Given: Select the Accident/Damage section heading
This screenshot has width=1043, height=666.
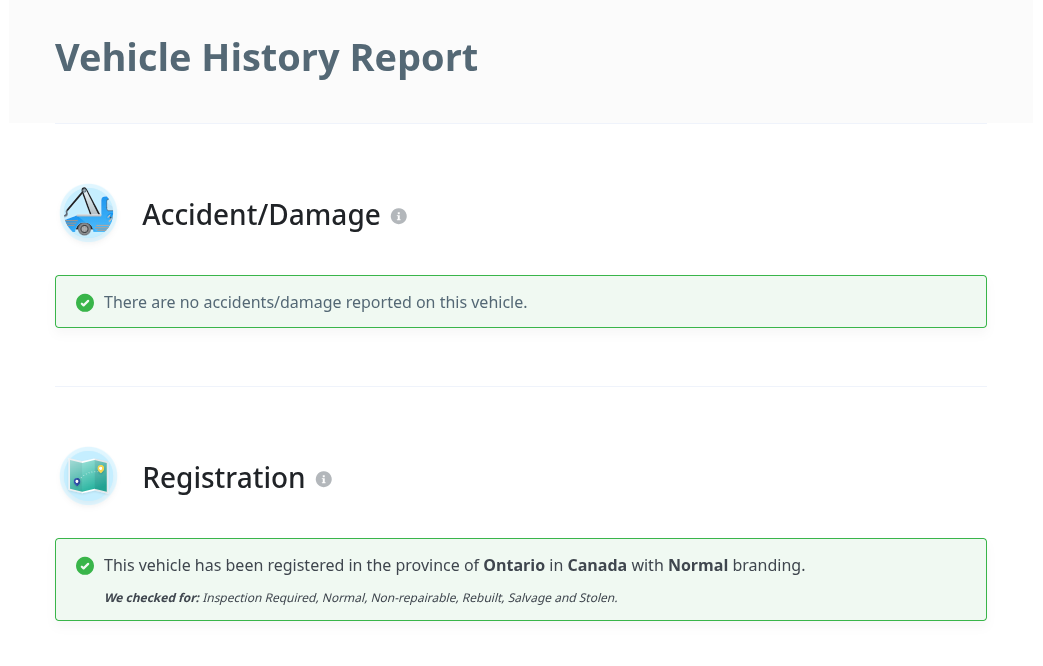Looking at the screenshot, I should (261, 215).
